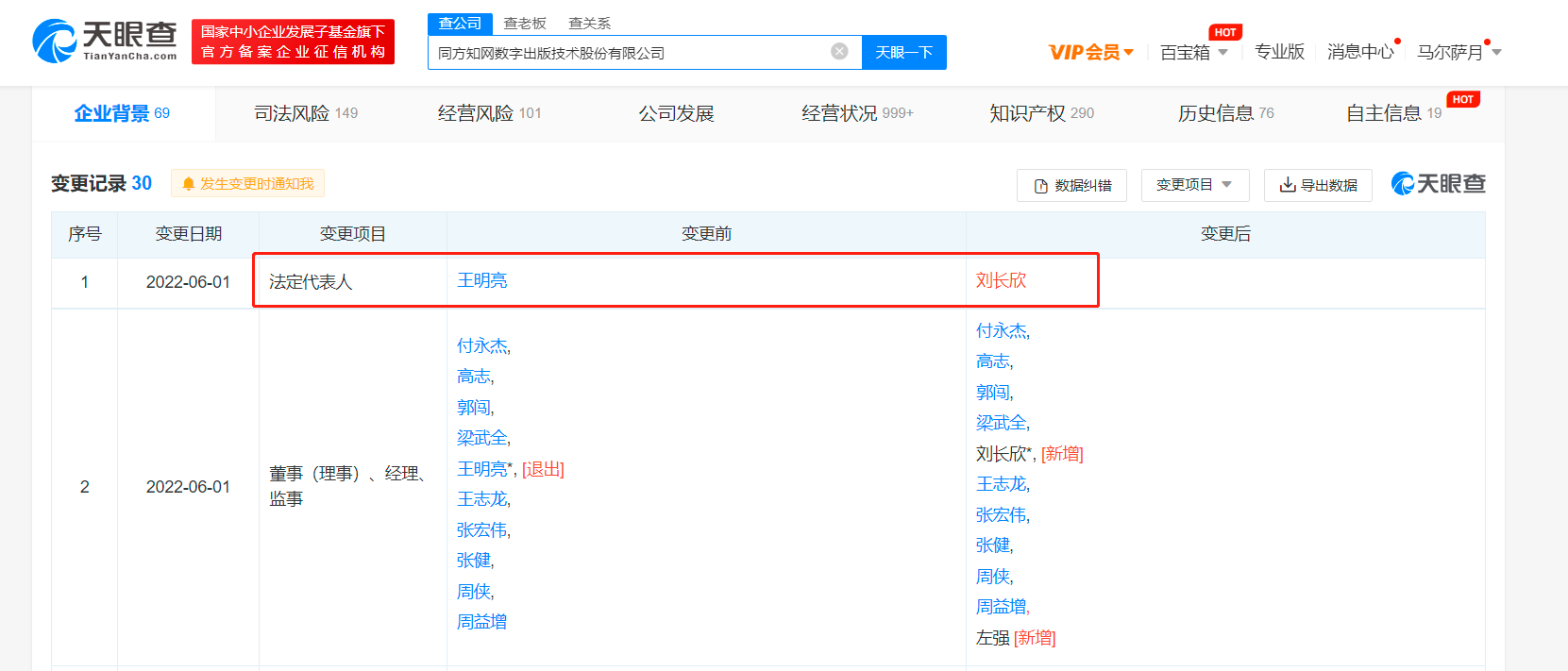Click the data correction document icon
The image size is (1568, 671).
point(1041,186)
